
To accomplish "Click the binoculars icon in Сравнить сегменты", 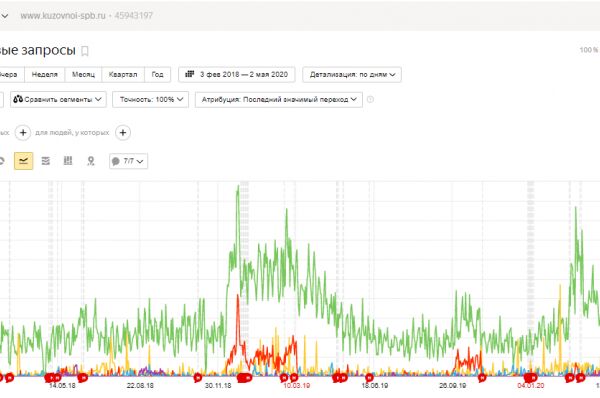I will pyautogui.click(x=18, y=99).
